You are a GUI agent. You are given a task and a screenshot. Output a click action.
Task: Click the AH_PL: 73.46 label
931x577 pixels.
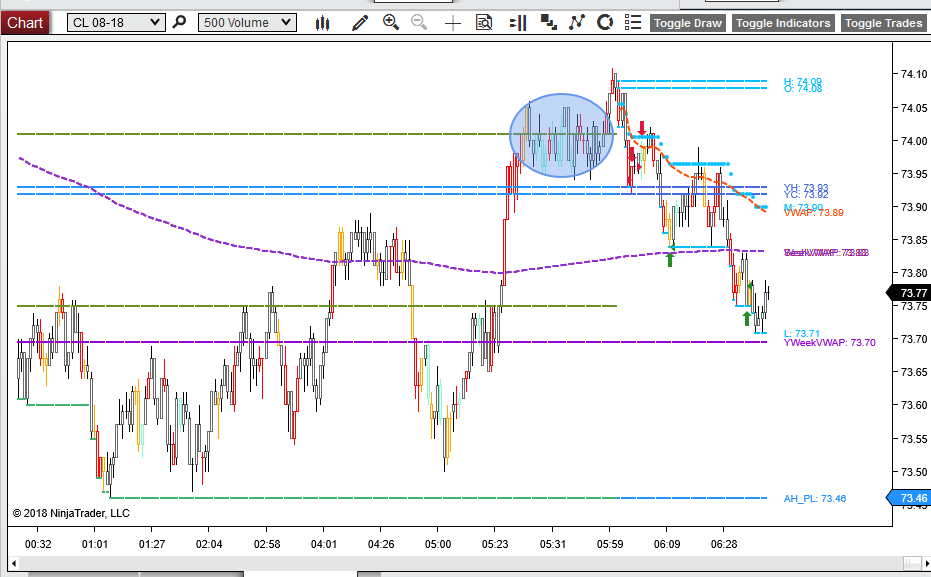pos(815,499)
